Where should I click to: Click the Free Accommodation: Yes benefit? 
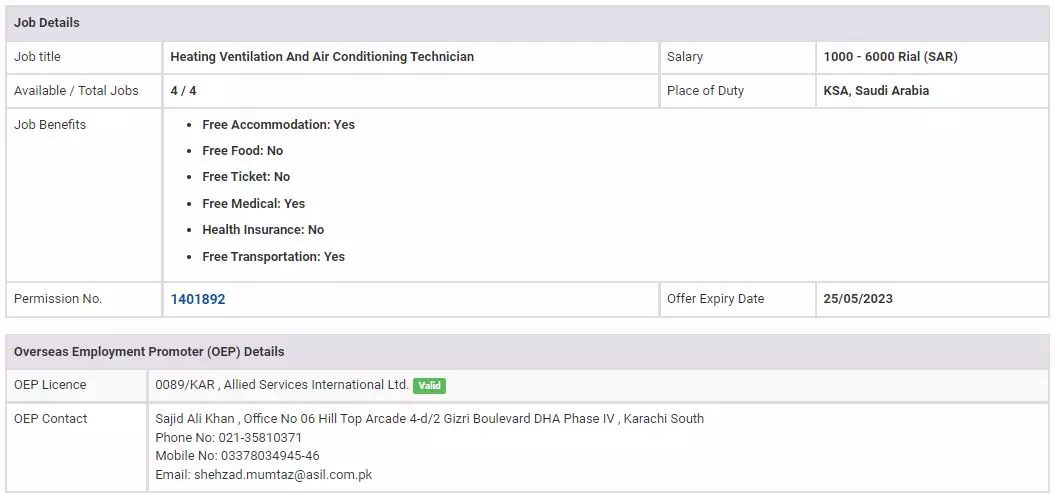pyautogui.click(x=278, y=125)
